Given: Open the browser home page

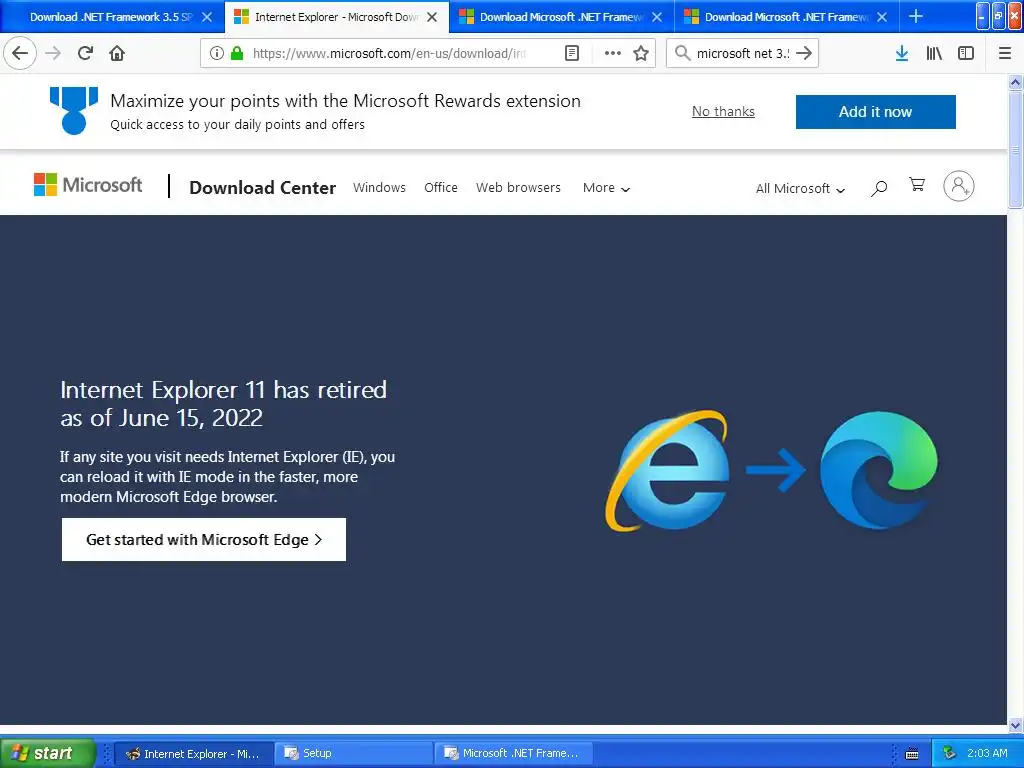Looking at the screenshot, I should coord(117,53).
